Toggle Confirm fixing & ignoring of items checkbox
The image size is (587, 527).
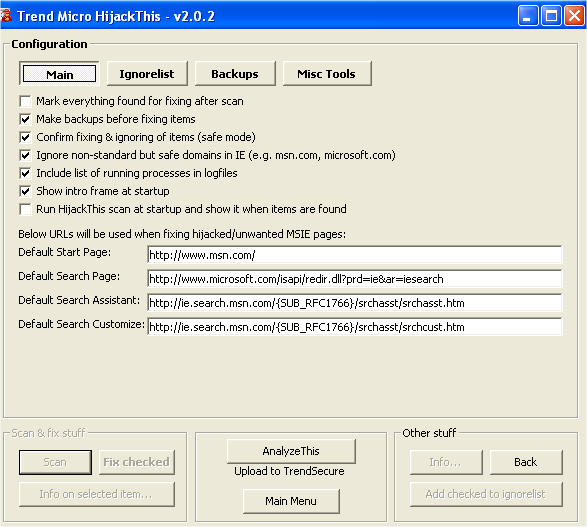[25, 137]
